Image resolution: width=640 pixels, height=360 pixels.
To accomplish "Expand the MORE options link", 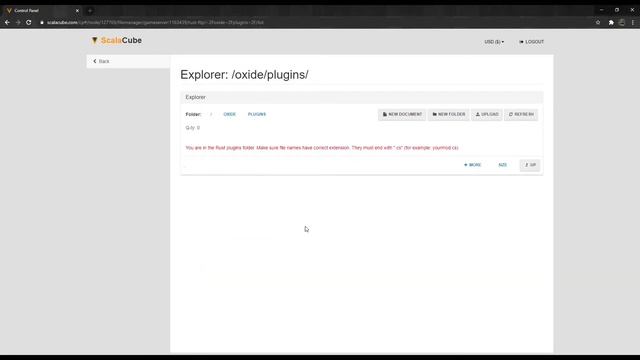I will (473, 165).
